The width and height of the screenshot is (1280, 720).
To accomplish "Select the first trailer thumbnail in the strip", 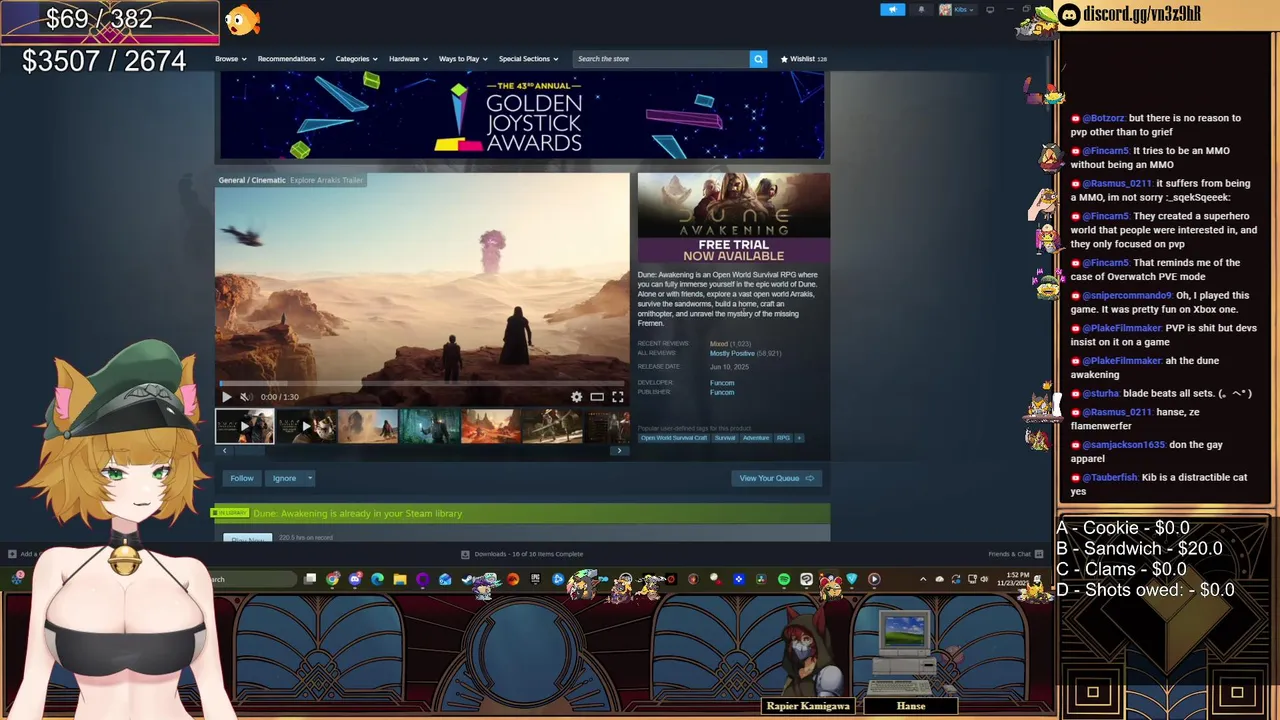I will pyautogui.click(x=244, y=426).
